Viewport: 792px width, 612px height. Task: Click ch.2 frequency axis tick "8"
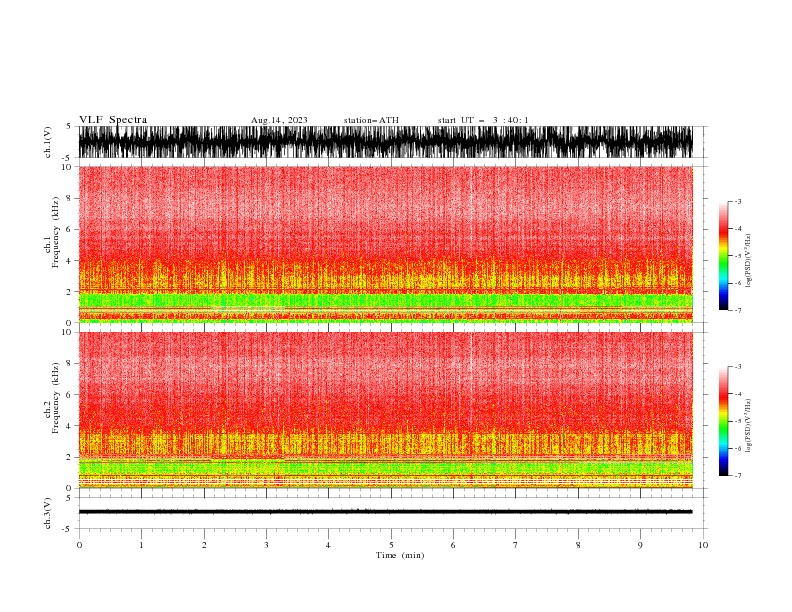(69, 363)
